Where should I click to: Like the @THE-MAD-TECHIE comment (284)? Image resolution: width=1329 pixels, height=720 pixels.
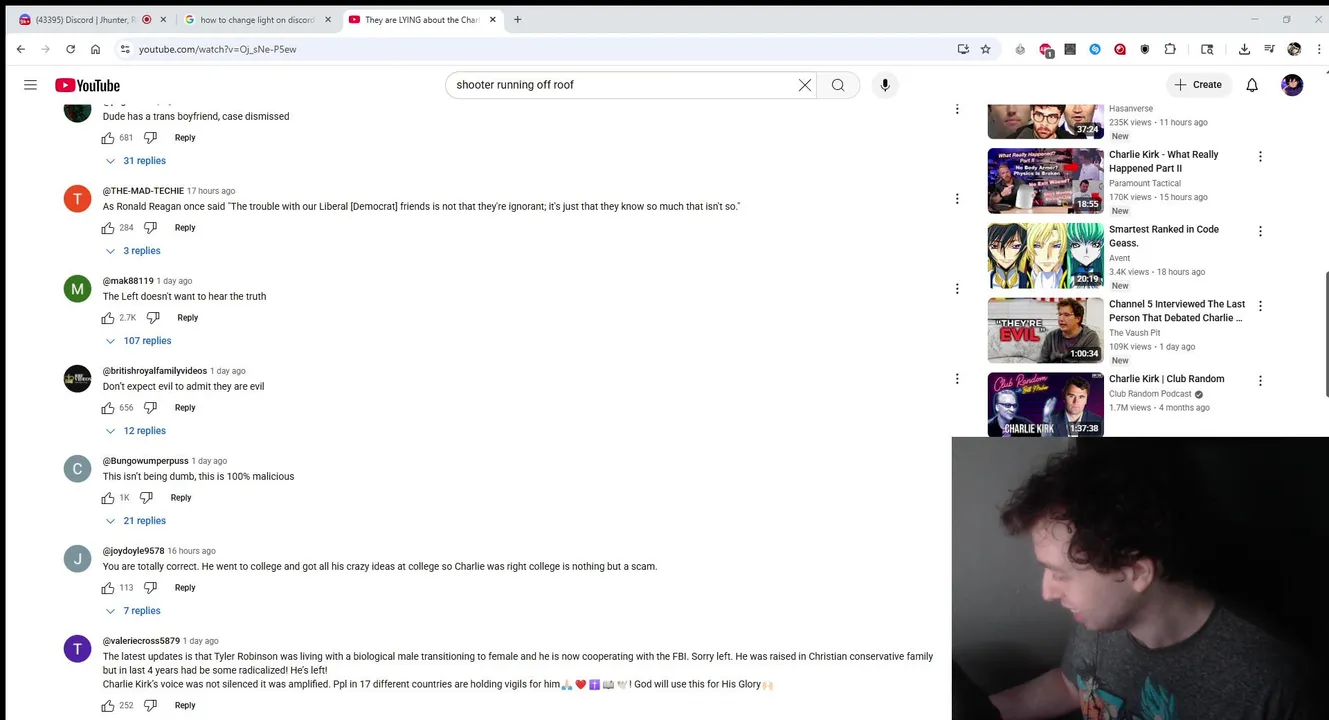point(108,228)
